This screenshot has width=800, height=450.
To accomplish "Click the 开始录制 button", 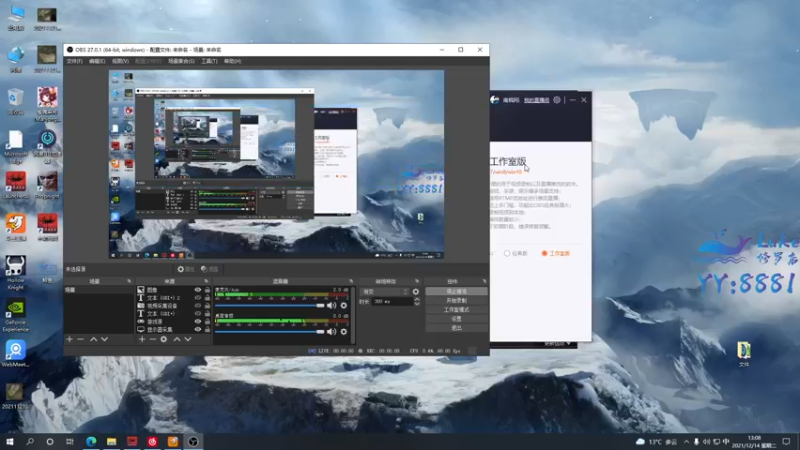I will pos(456,301).
